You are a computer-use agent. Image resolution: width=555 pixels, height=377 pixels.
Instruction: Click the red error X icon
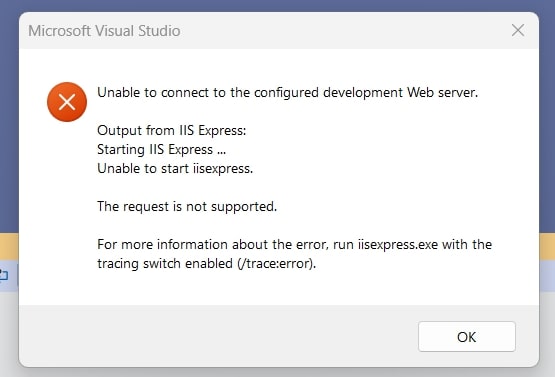[x=67, y=102]
